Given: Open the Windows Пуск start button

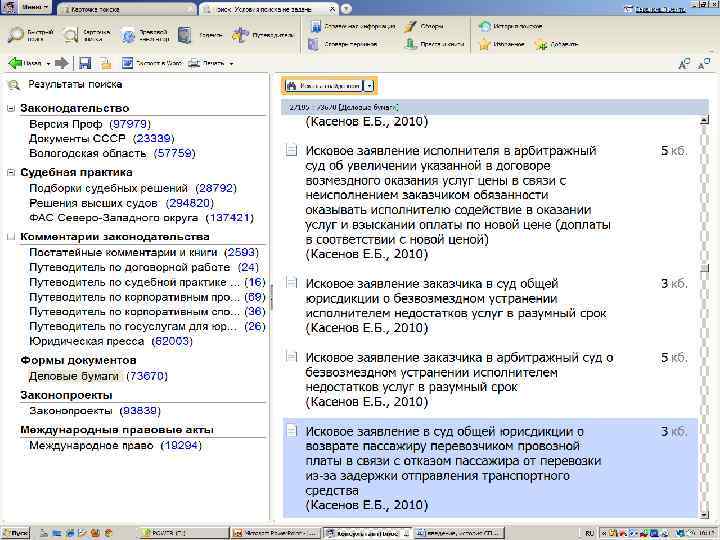Looking at the screenshot, I should click(16, 533).
